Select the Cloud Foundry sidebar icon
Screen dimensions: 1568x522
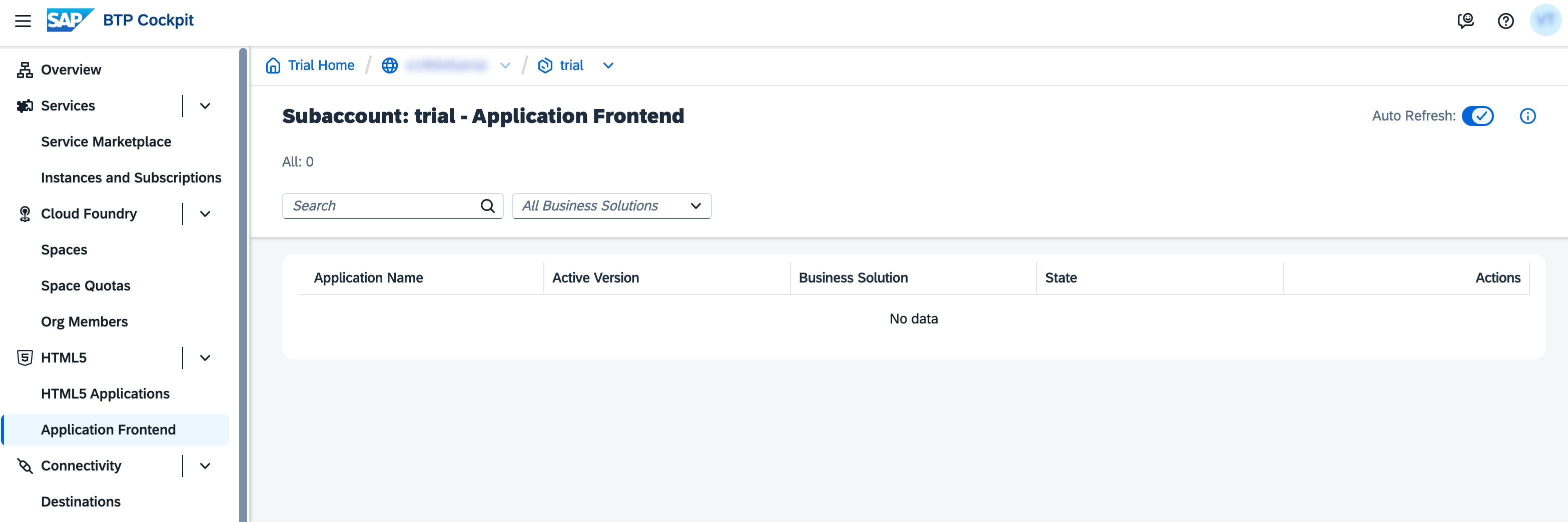(25, 213)
